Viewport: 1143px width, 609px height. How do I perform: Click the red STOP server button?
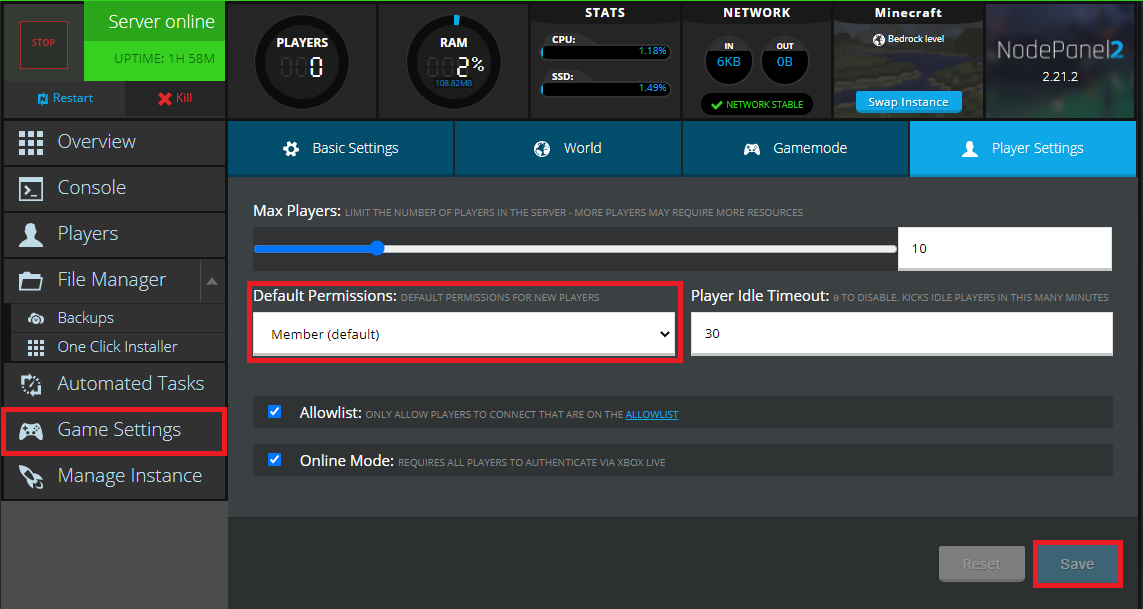pos(43,43)
